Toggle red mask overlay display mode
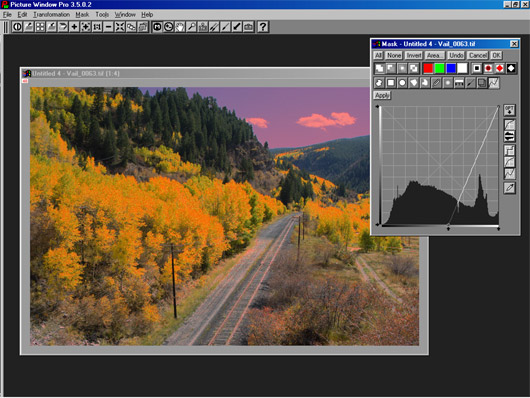 tap(488, 68)
